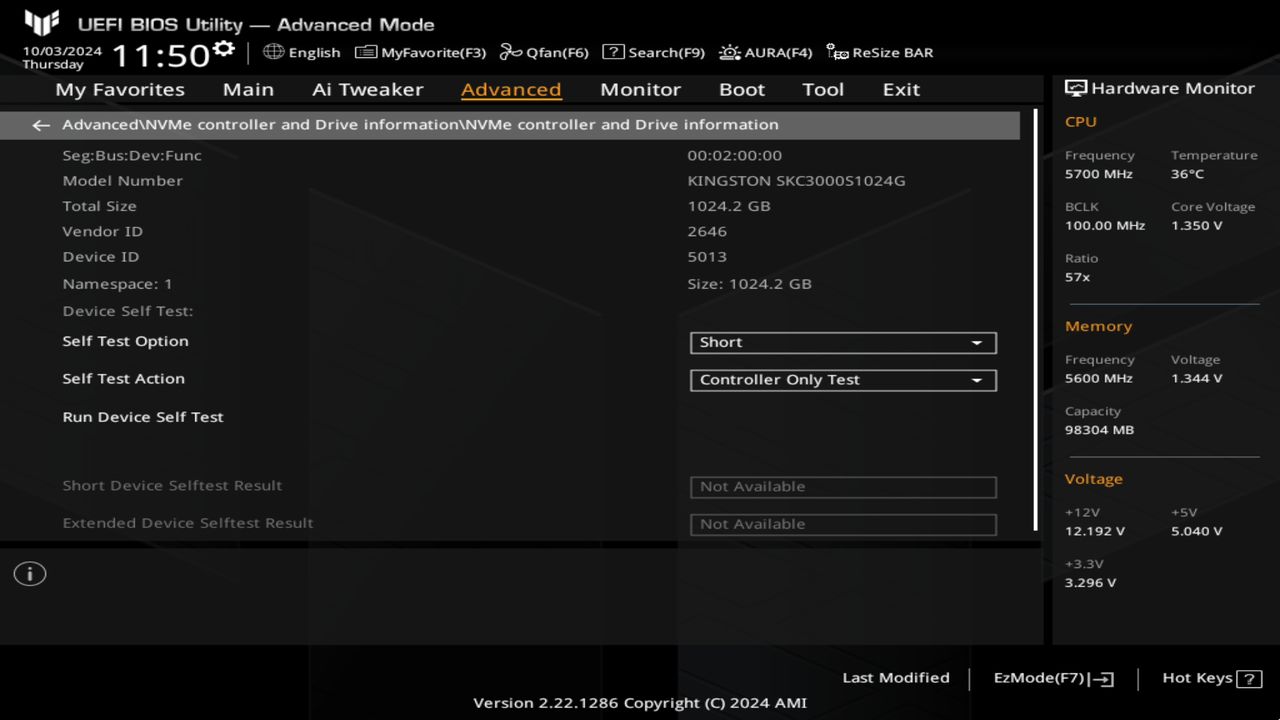1280x720 pixels.
Task: Select the Advanced tab
Action: 511,89
